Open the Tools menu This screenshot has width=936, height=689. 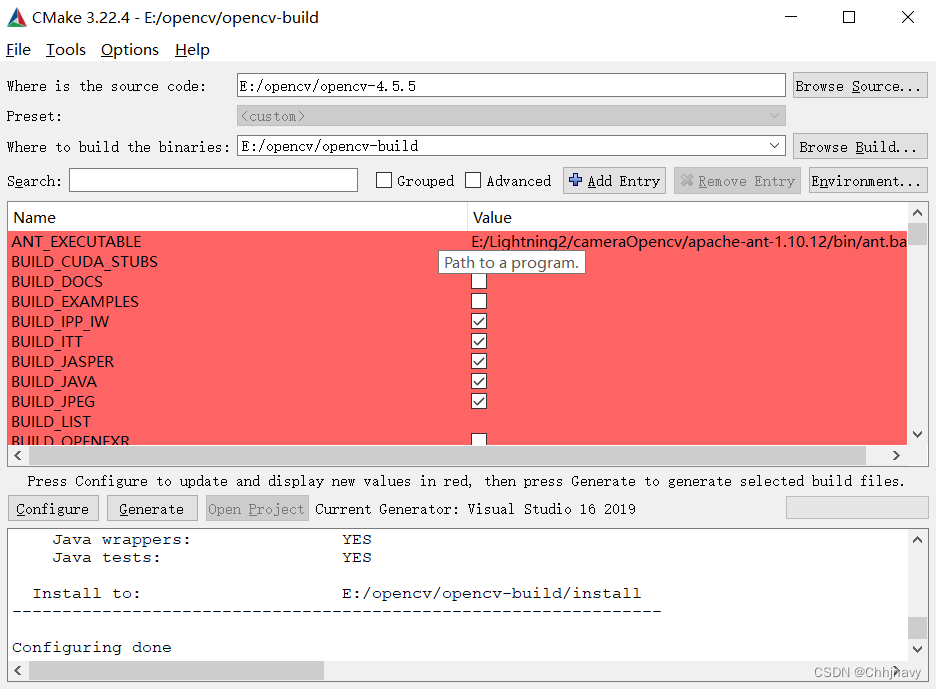[65, 50]
